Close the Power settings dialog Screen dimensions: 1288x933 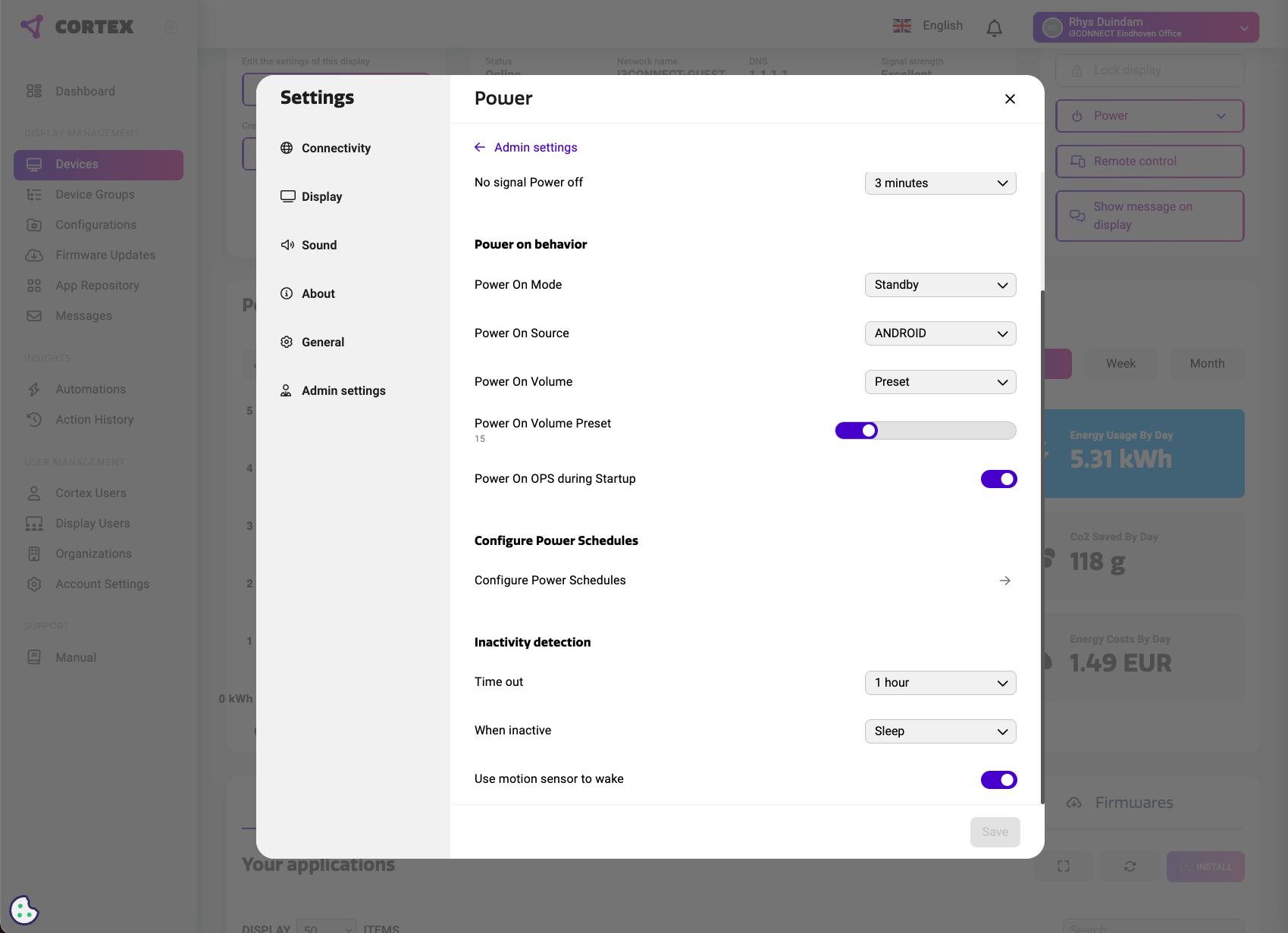pos(1010,99)
